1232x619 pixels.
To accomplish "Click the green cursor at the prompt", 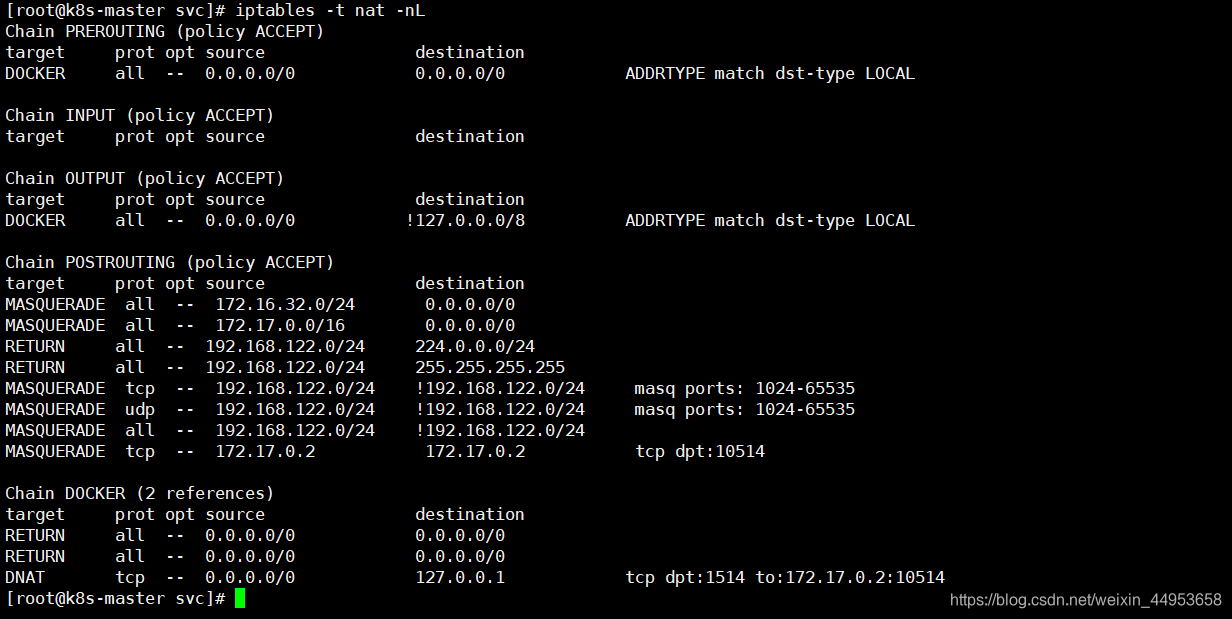I will [x=240, y=598].
